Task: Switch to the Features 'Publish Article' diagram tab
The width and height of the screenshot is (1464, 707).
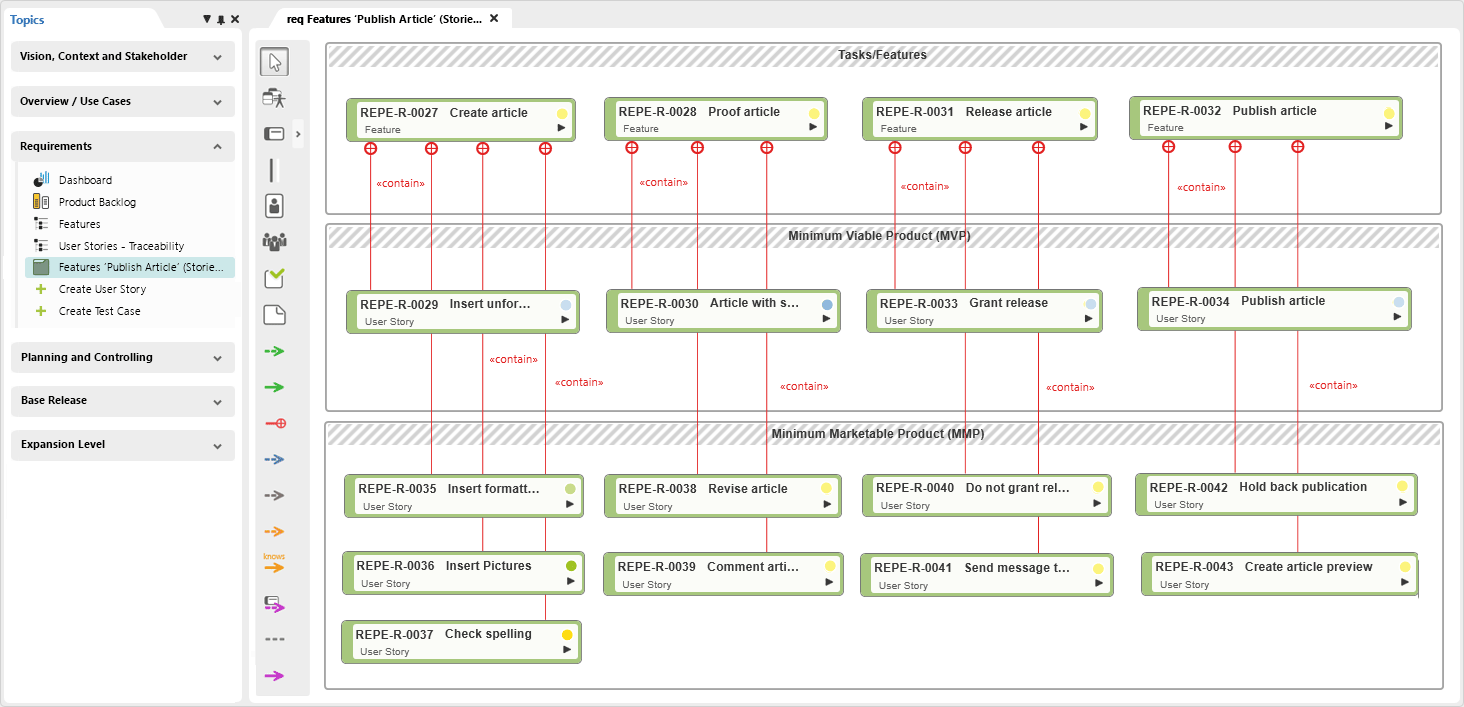Action: (x=384, y=19)
